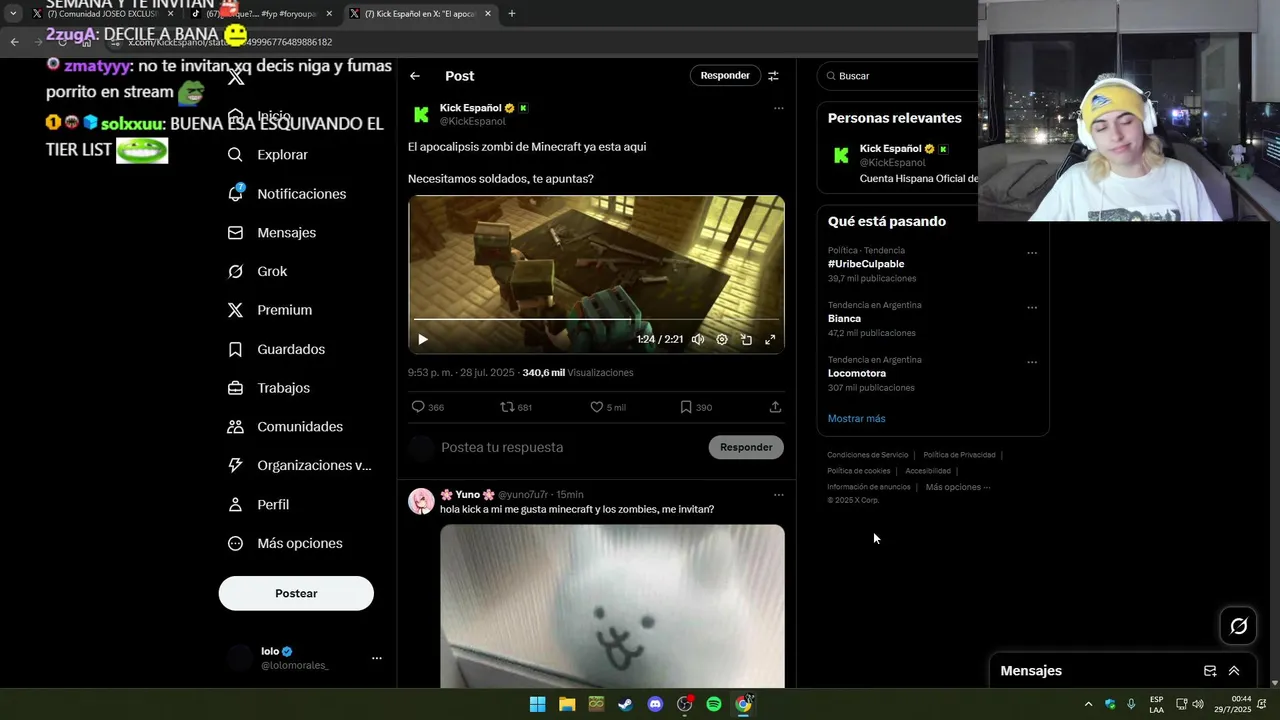Image resolution: width=1280 pixels, height=720 pixels.
Task: Open Trabajos in the sidebar
Action: click(x=269, y=388)
